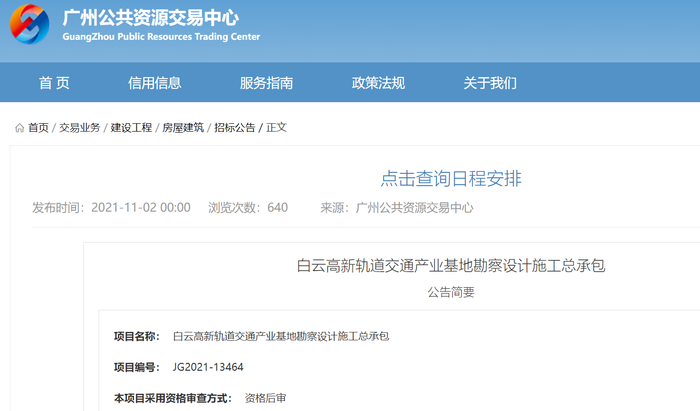Click the site title 广州公共资源交易中心 in the header
Image resolution: width=700 pixels, height=411 pixels.
click(150, 18)
